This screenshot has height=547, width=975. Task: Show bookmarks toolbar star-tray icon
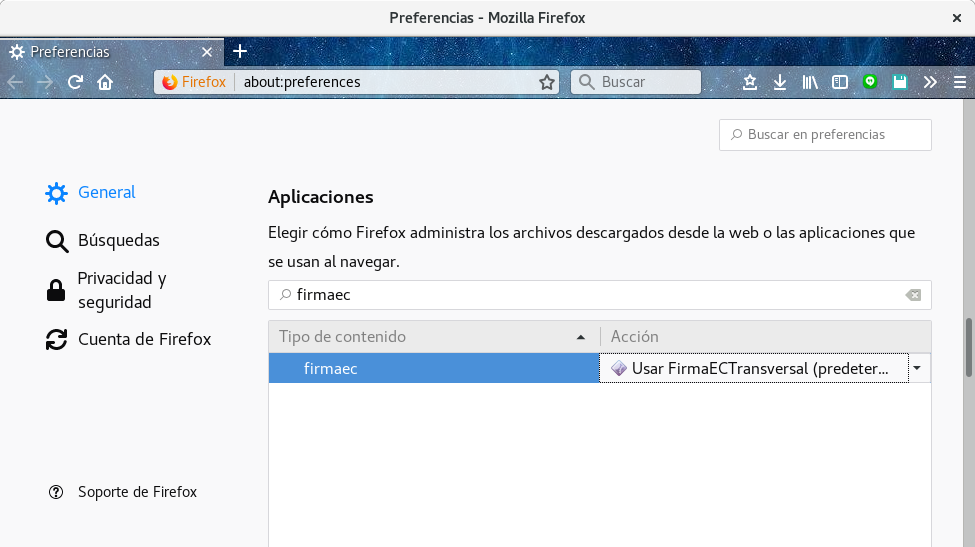click(750, 82)
